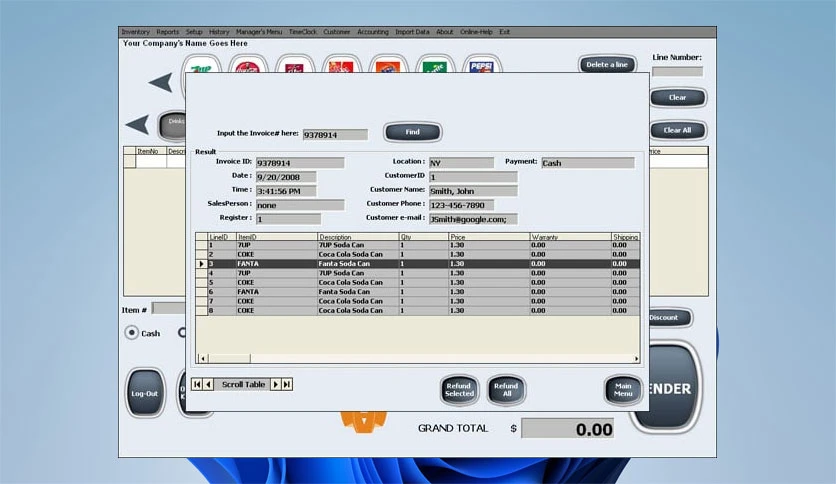Click the ItemID column header
Viewport: 836px width, 484px height.
277,237
